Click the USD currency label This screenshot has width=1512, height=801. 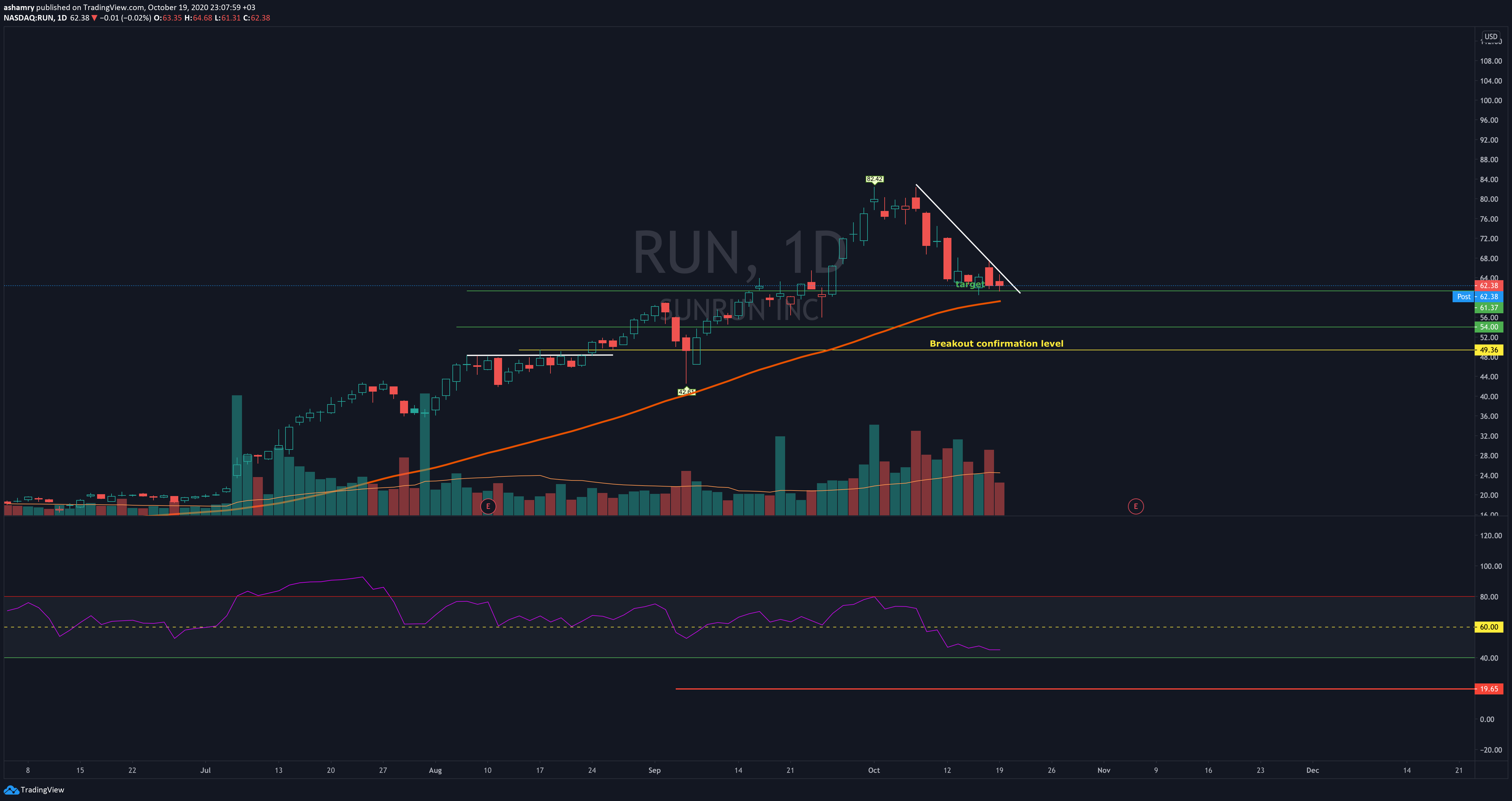1491,36
